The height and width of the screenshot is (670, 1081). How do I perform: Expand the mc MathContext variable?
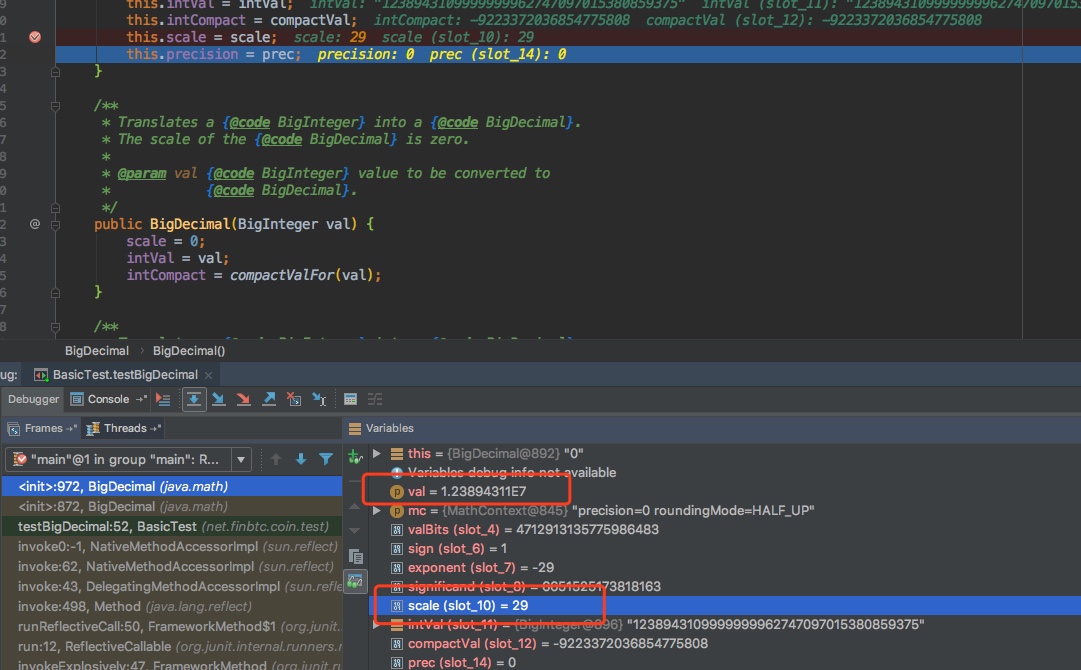coord(376,511)
